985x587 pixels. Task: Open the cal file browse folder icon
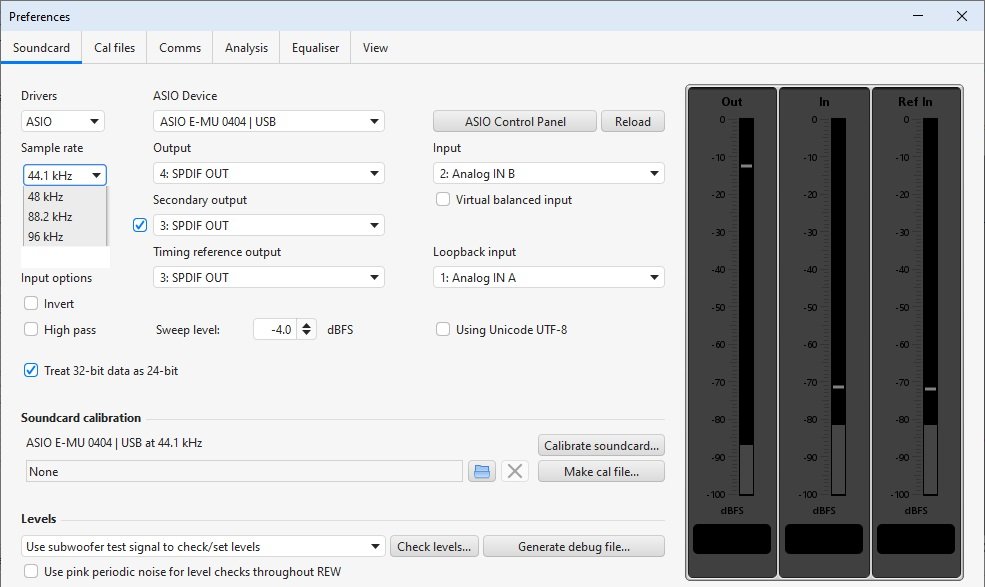(x=482, y=471)
